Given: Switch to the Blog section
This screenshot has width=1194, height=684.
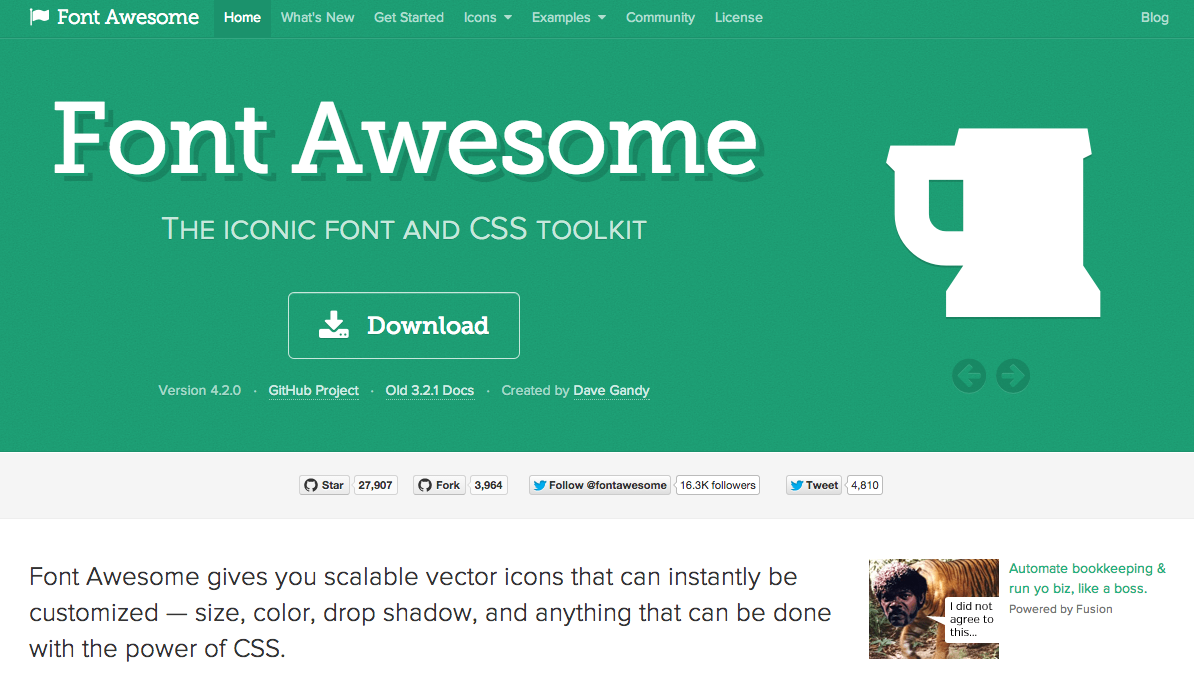Looking at the screenshot, I should 1154,17.
